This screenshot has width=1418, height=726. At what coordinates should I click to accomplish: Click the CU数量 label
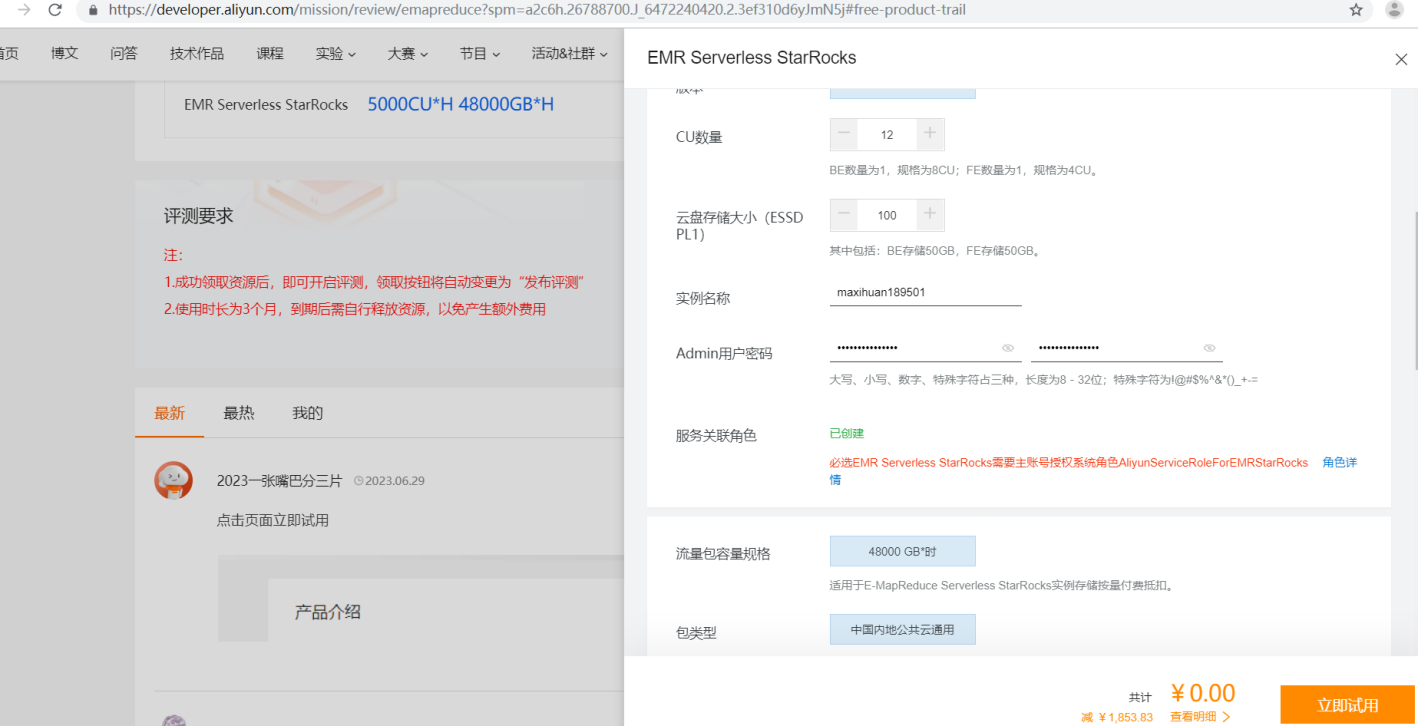(699, 137)
